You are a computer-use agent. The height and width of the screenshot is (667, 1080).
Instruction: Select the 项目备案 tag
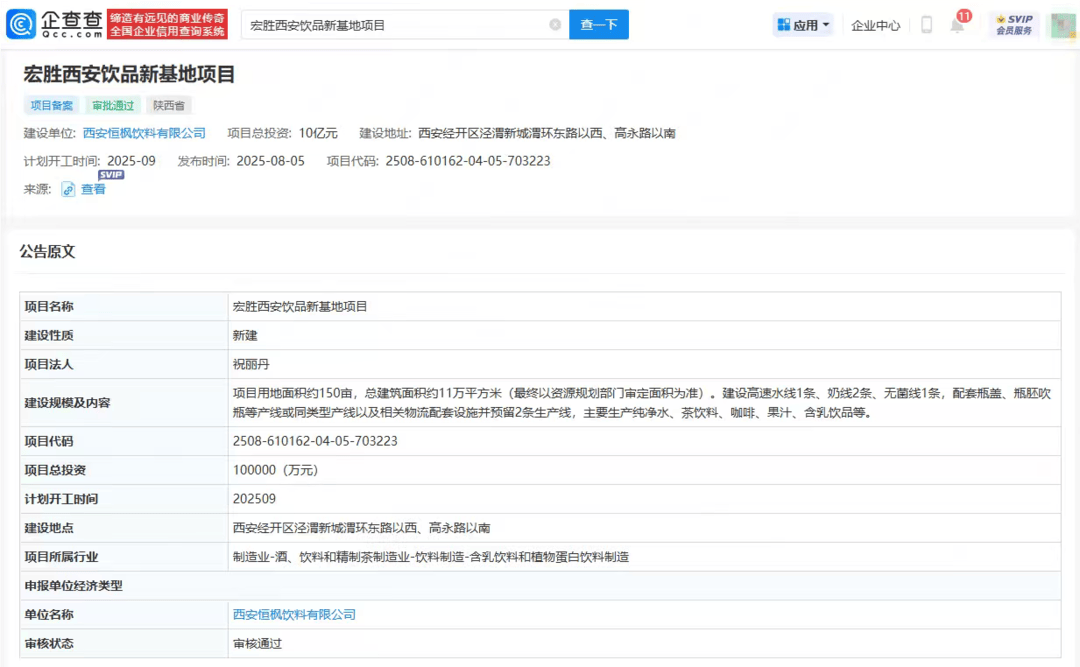(50, 105)
